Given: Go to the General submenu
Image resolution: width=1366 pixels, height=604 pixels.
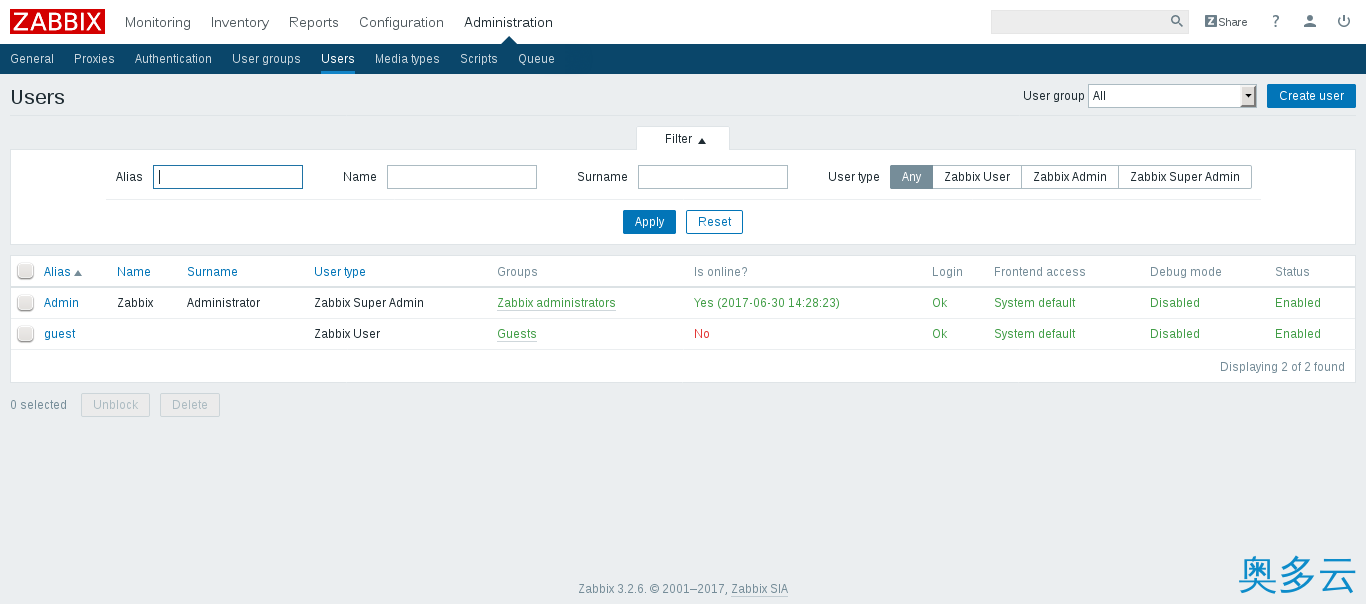Looking at the screenshot, I should (x=32, y=59).
